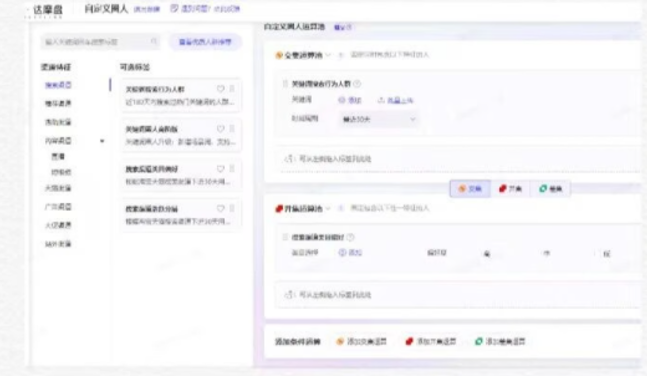This screenshot has height=376, width=647.
Task: Click the add keyword link in the intersection pool
Action: click(x=350, y=100)
